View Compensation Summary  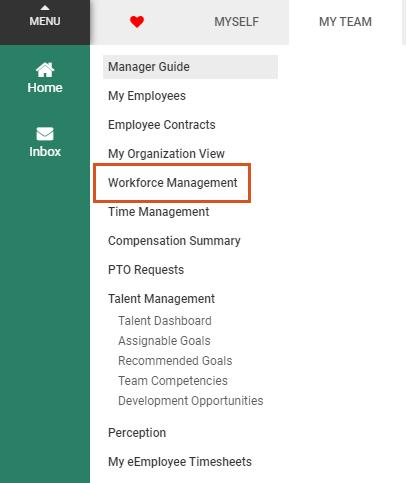tap(174, 241)
